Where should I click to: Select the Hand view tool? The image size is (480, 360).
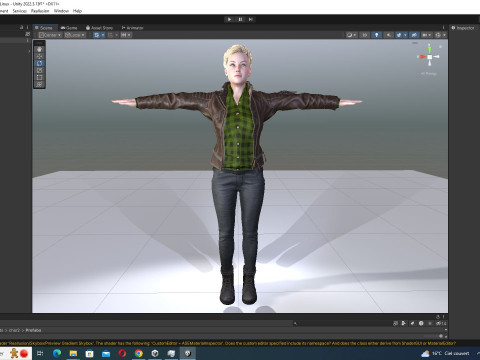[x=39, y=49]
